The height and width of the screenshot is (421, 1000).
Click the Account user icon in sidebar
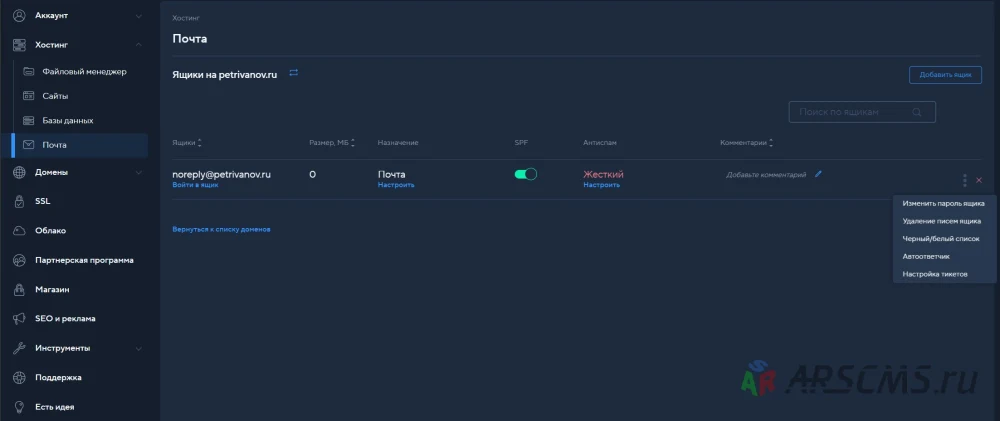pos(19,15)
